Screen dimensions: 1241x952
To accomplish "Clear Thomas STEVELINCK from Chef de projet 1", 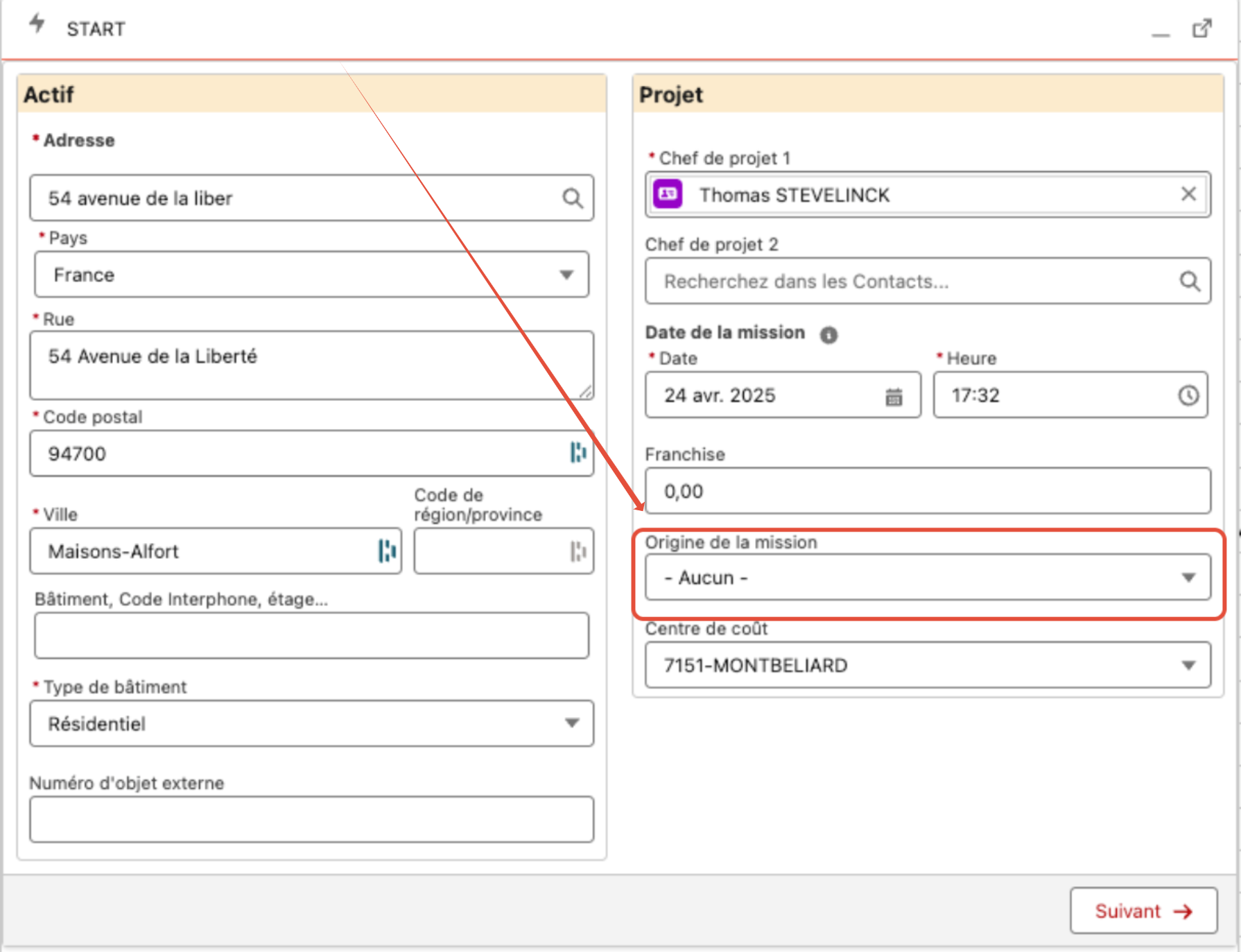I will pyautogui.click(x=1188, y=194).
